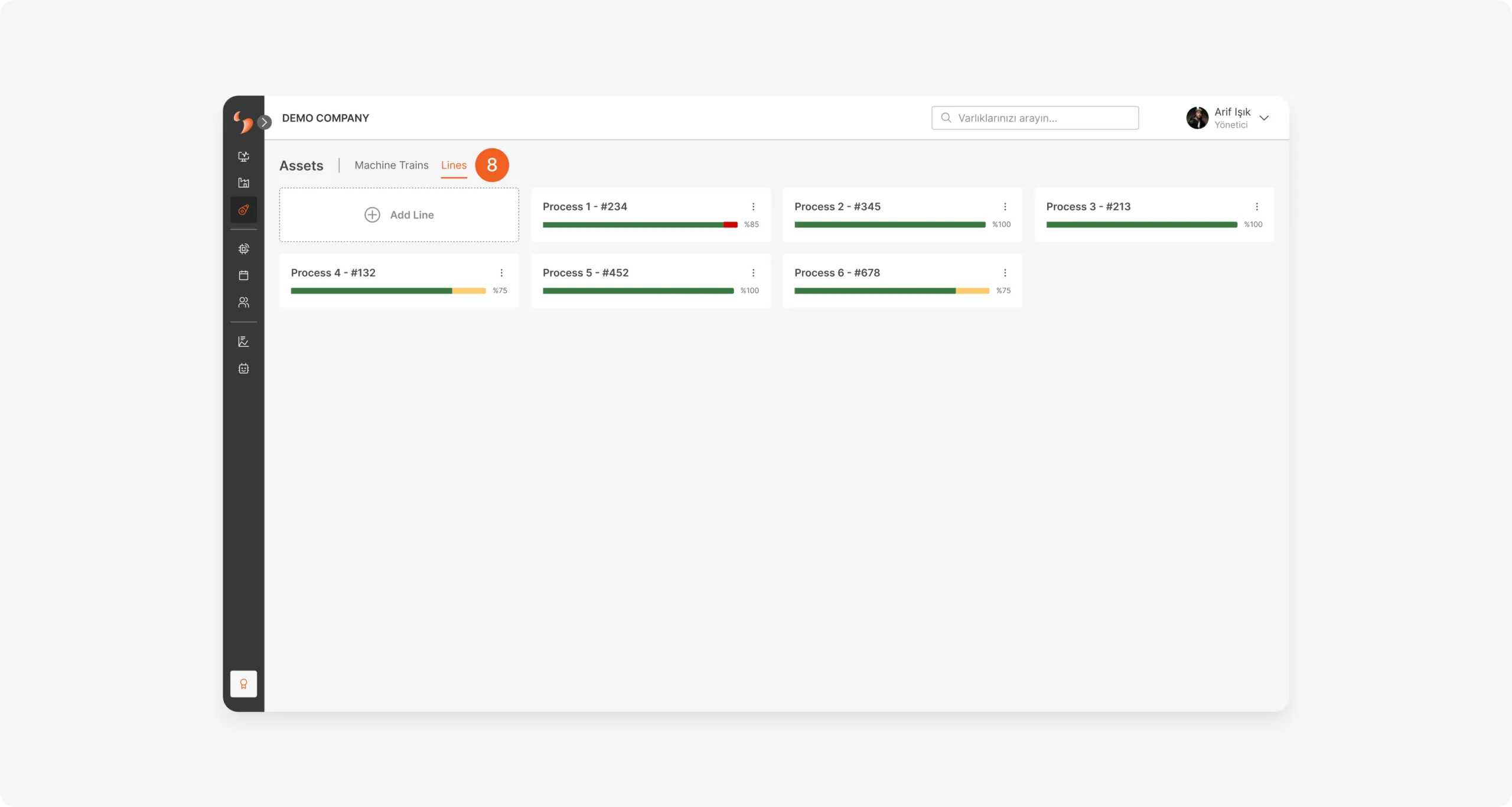Screen dimensions: 1512x807
Task: Focus the Varlıklarınızı arayın search field
Action: pyautogui.click(x=1035, y=118)
